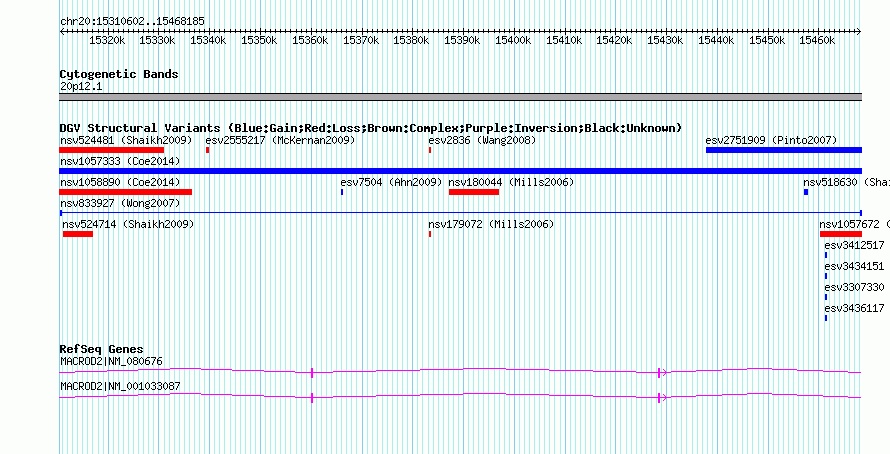Click the nsv1057672 variant label
The image size is (890, 454).
[855, 224]
